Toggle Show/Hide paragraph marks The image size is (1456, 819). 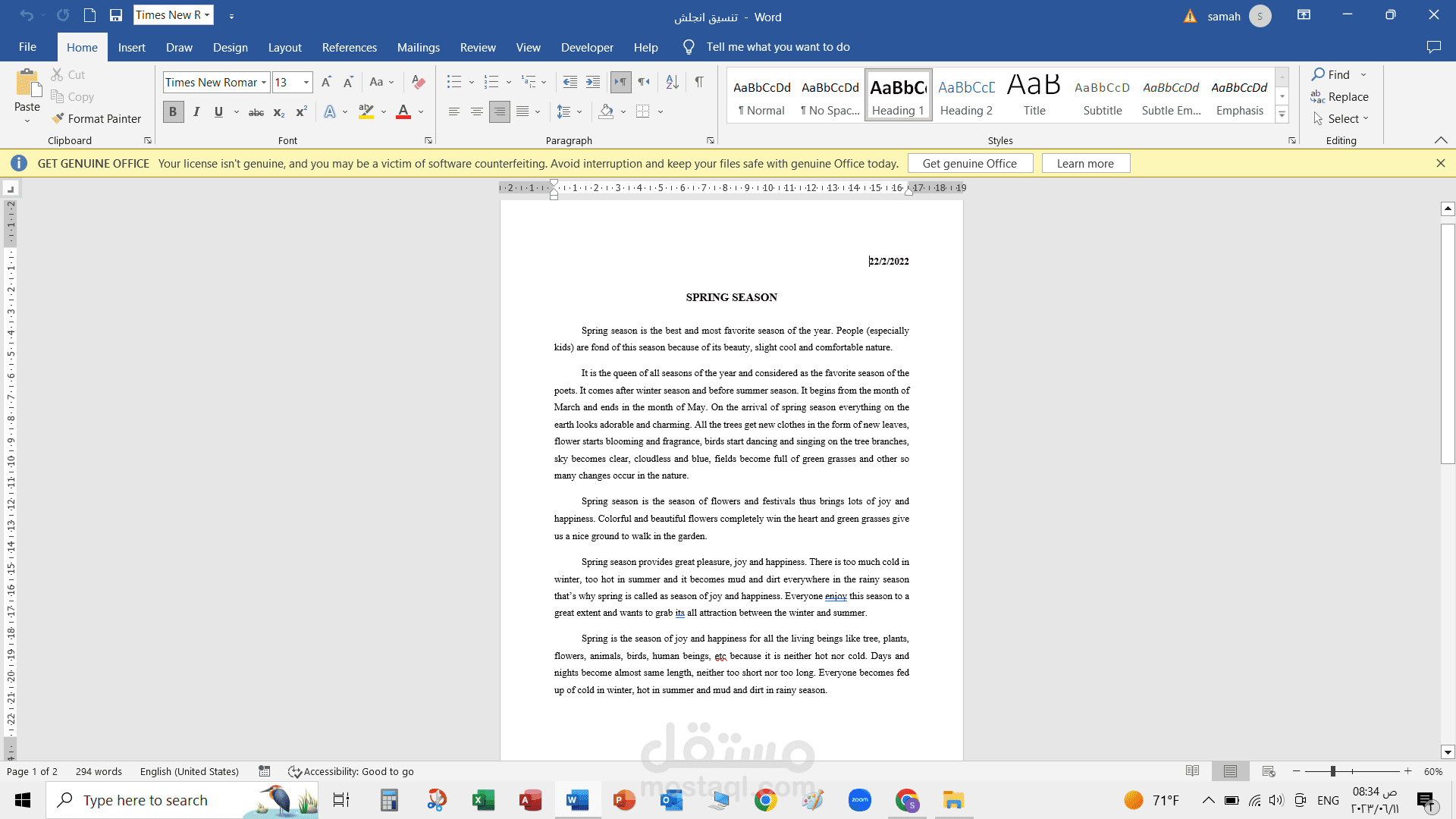click(698, 82)
